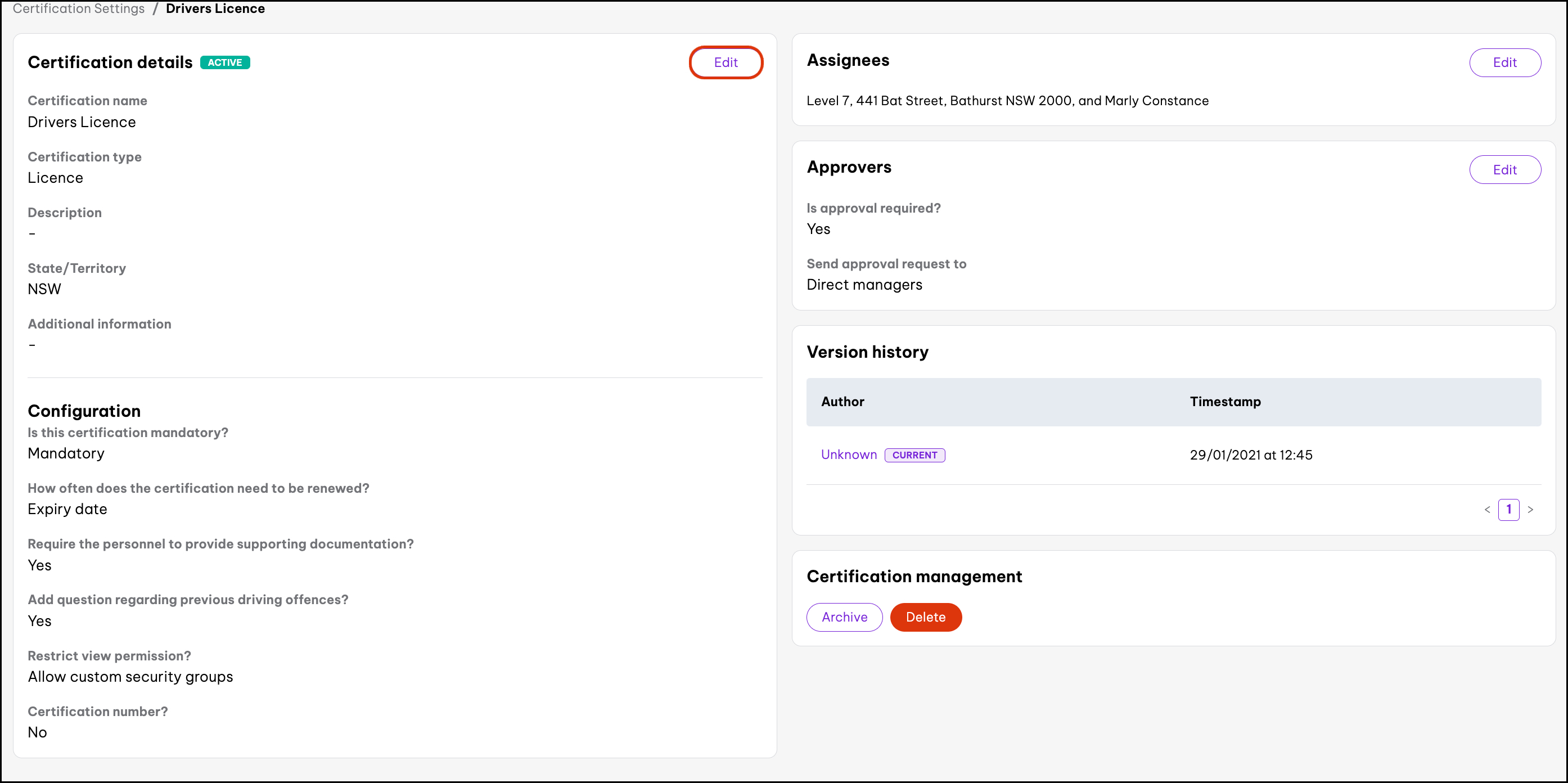
Task: Go to Certification Settings breadcrumb
Action: click(79, 8)
